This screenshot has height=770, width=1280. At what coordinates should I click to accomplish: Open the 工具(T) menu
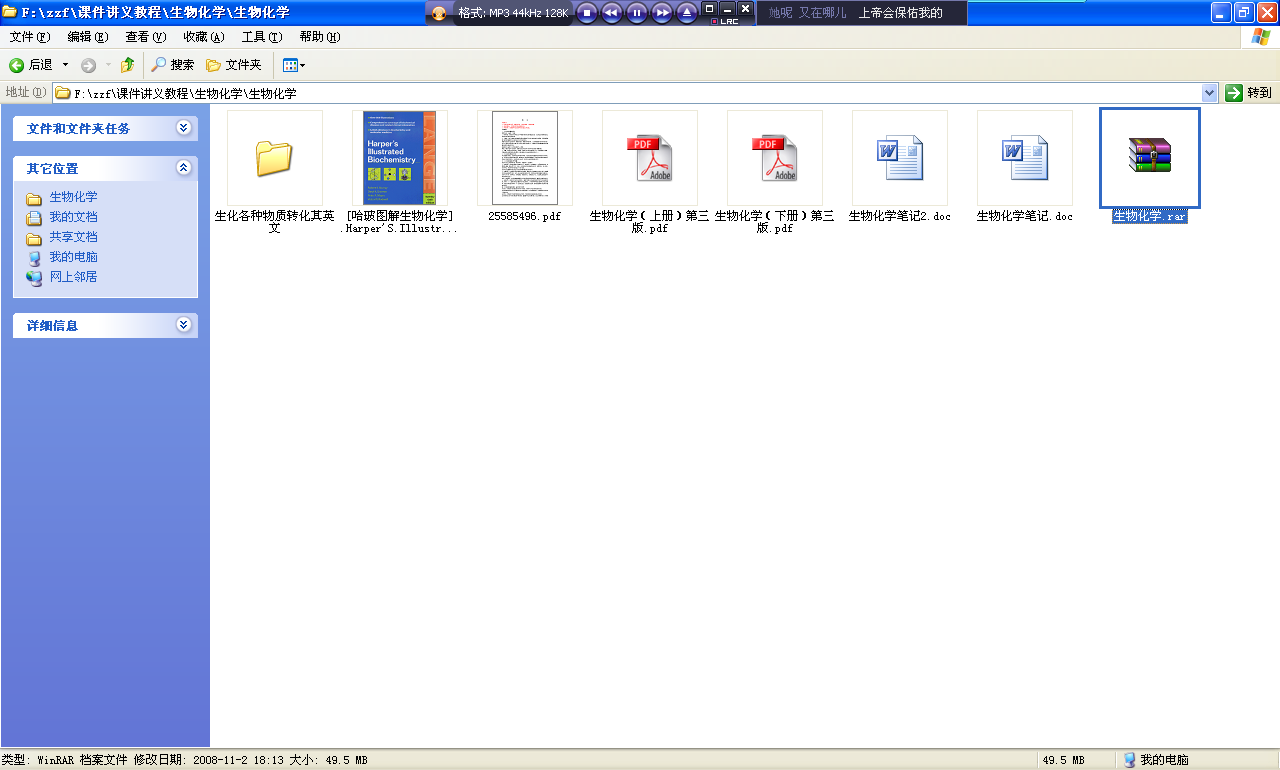click(261, 37)
